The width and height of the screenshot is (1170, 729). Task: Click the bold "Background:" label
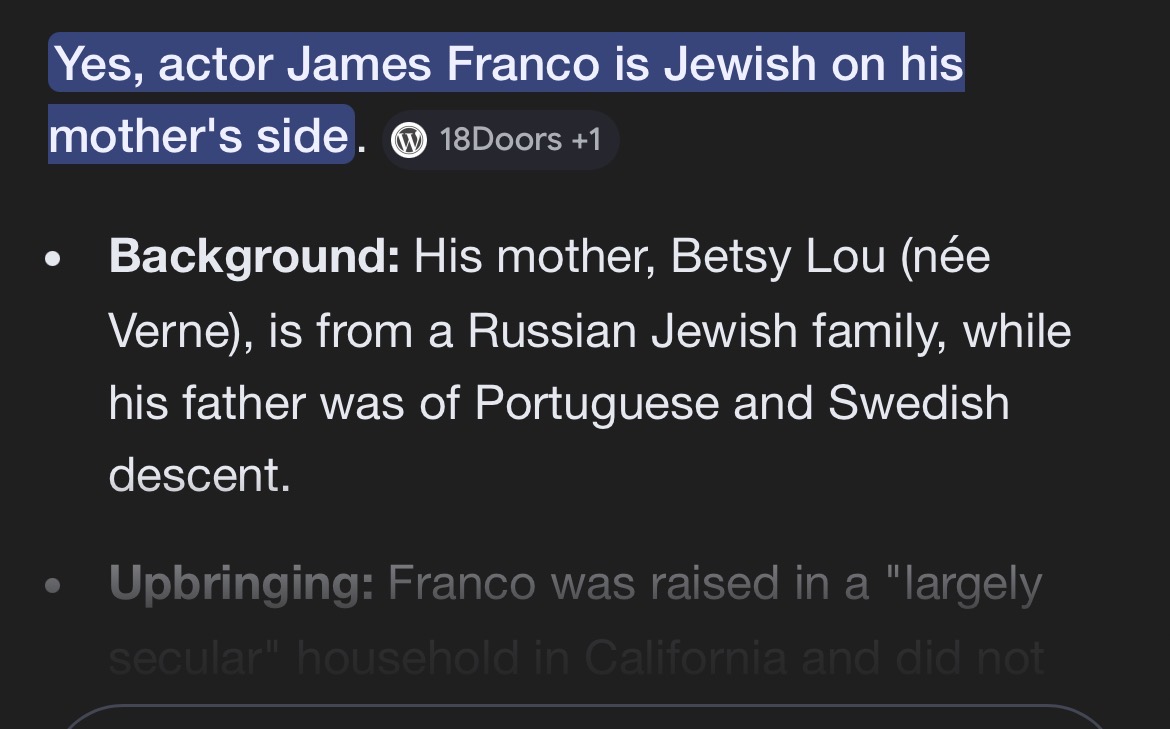[x=255, y=257]
